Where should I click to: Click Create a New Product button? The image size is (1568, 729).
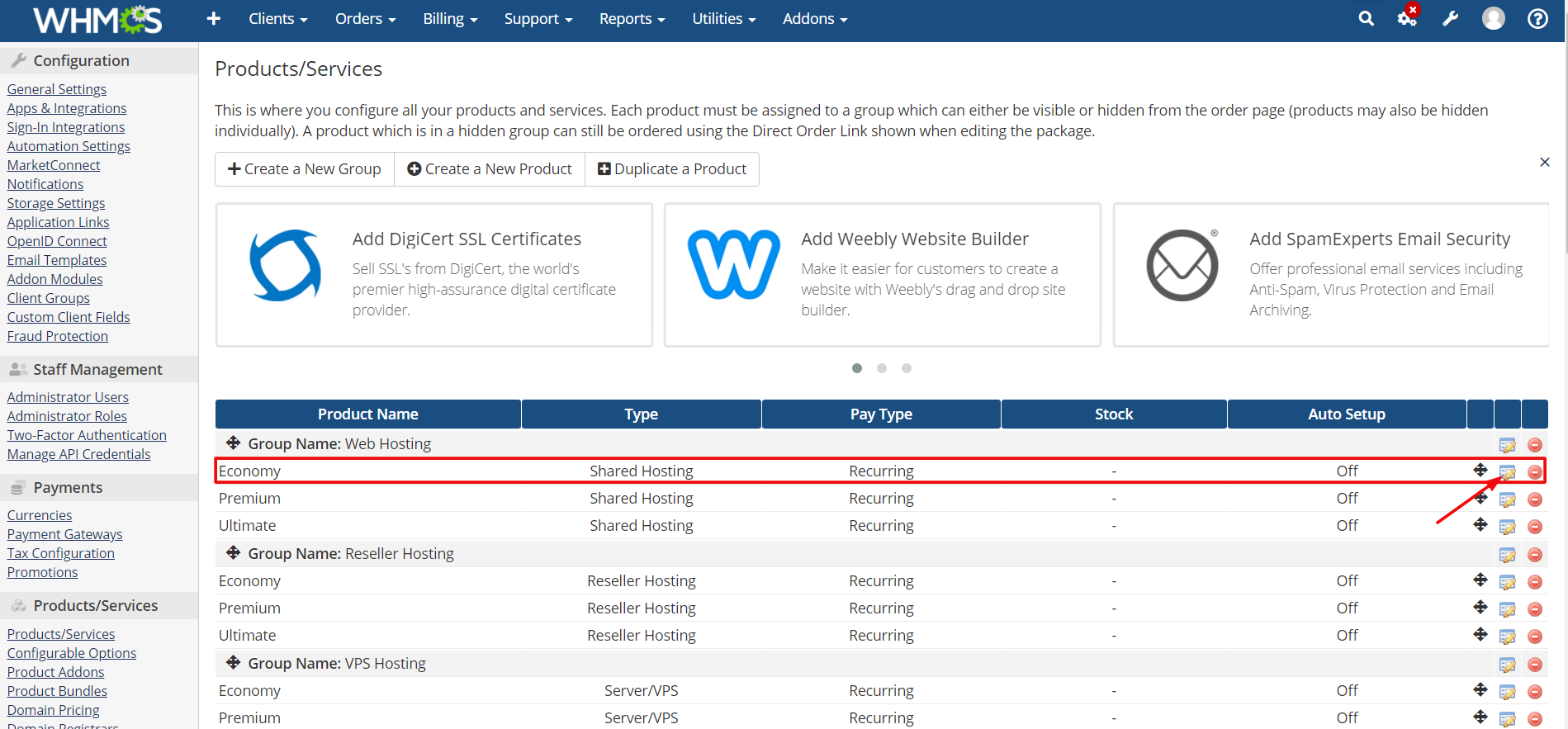click(x=490, y=169)
